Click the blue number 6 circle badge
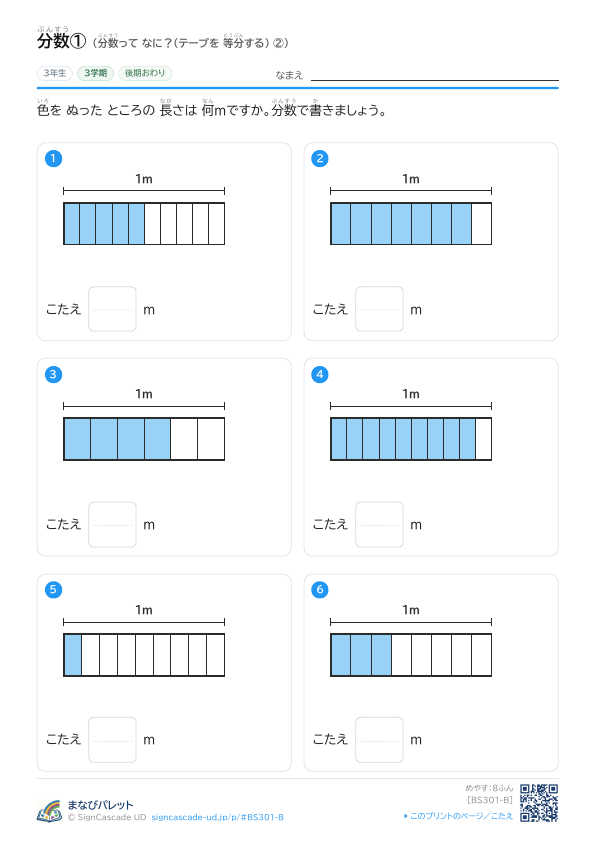The height and width of the screenshot is (843, 596). (x=320, y=589)
